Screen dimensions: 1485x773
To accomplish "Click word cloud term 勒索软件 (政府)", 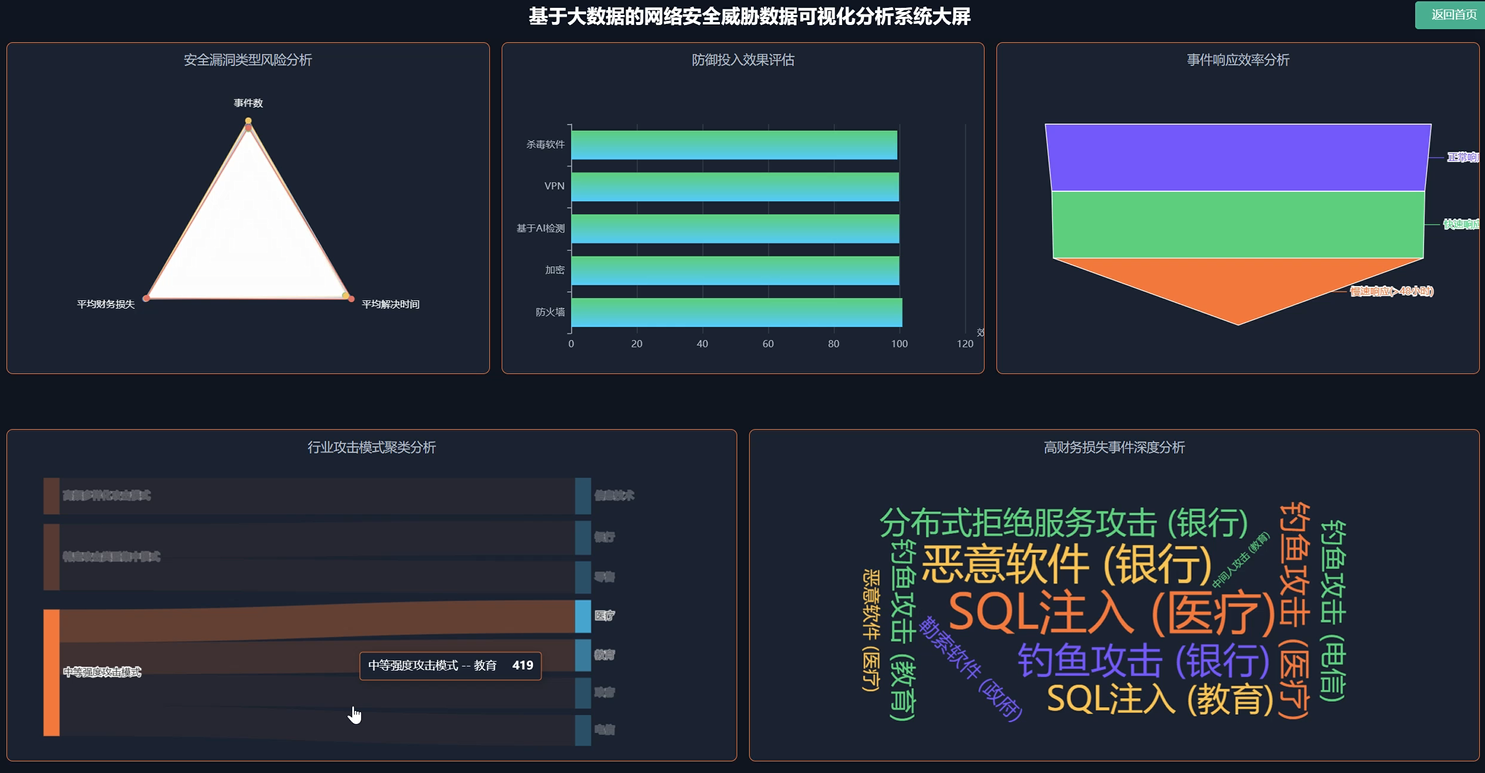I will [971, 668].
